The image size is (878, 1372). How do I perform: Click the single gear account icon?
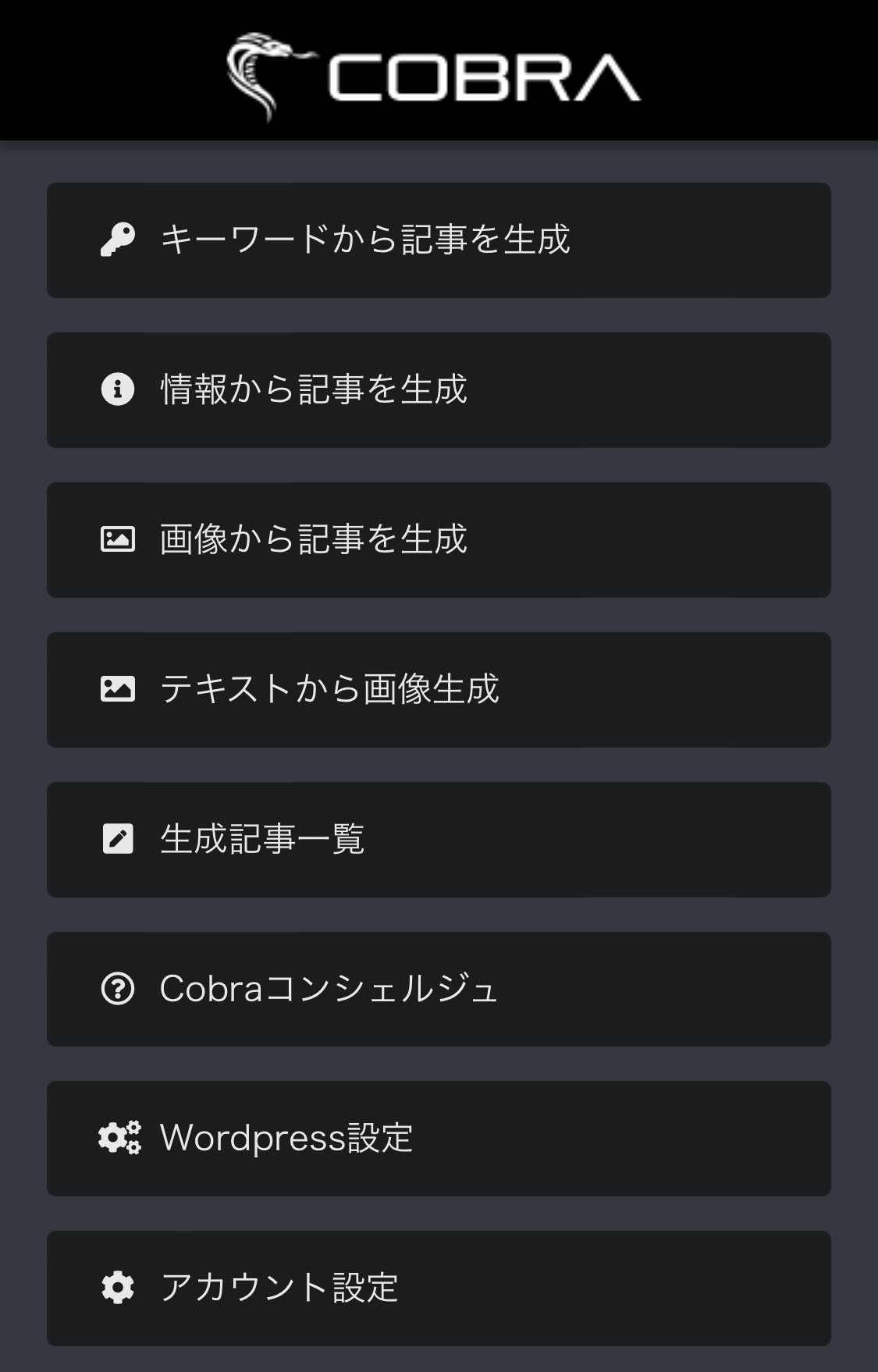(x=118, y=1288)
